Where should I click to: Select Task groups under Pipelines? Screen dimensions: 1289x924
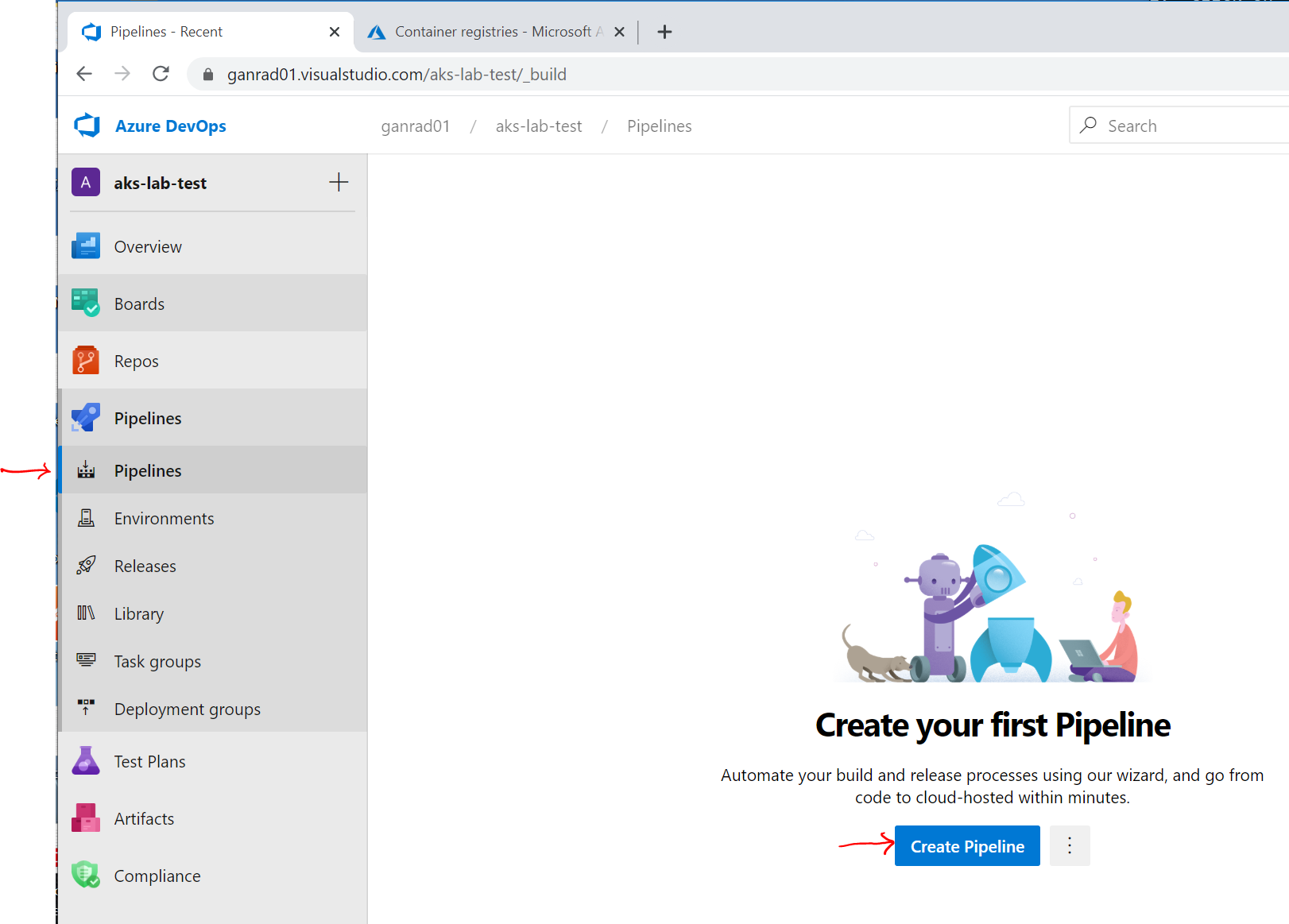click(x=212, y=661)
